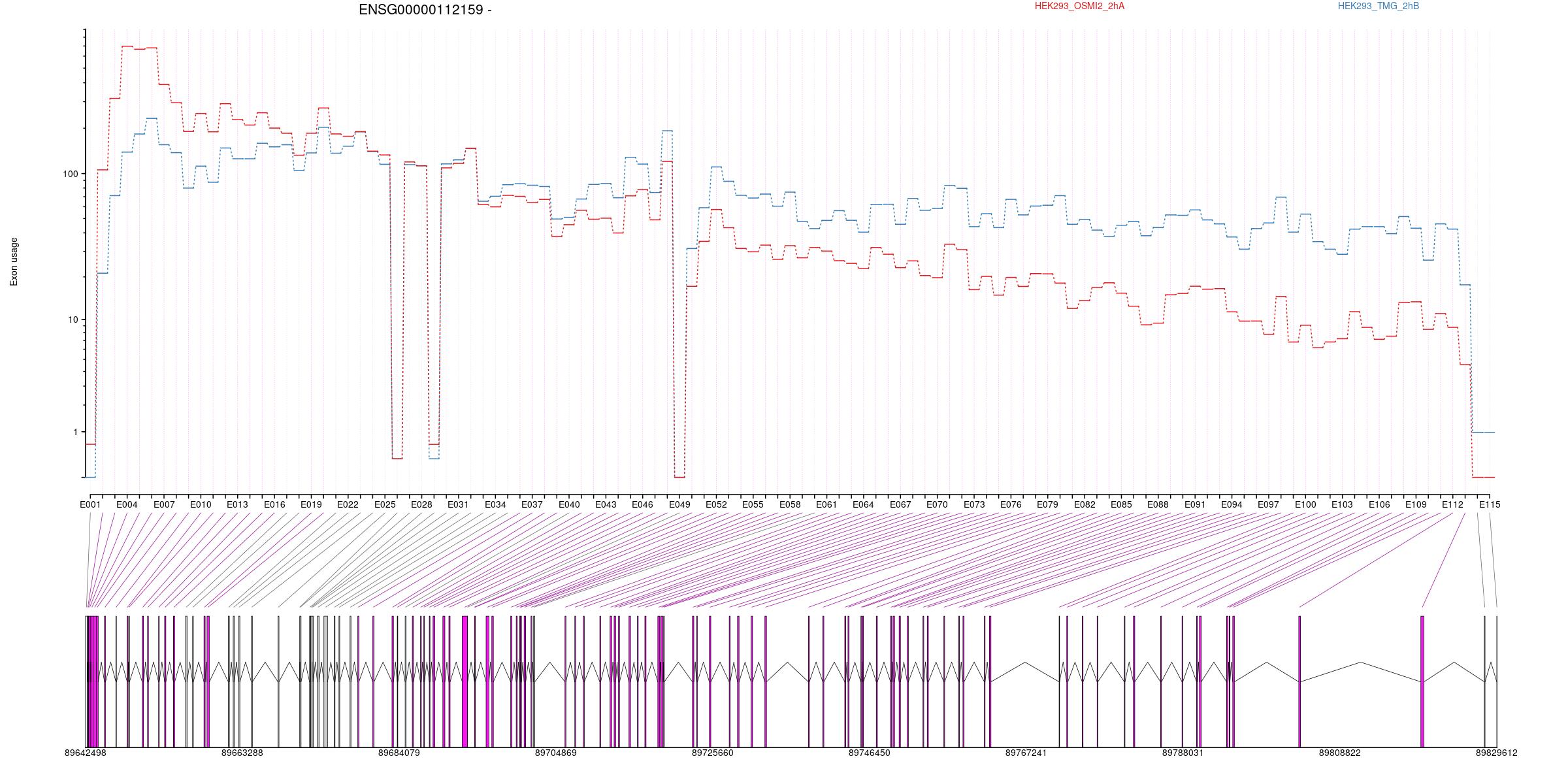Click the 'Exon usage' y-axis label
Image resolution: width=1568 pixels, height=784 pixels.
[14, 261]
